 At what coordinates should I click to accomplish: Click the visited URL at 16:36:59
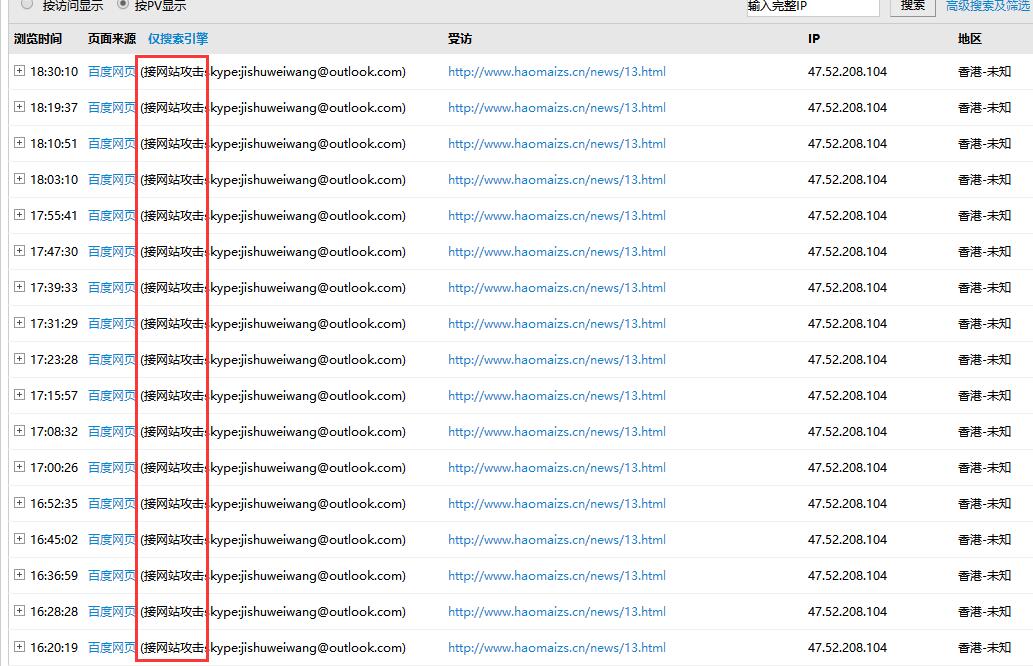[556, 576]
